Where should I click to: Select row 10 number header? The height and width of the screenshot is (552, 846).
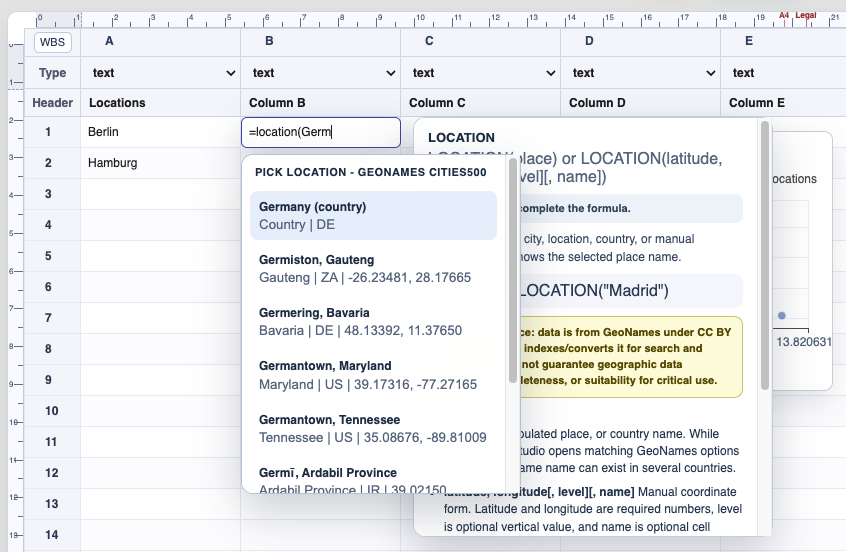pos(51,411)
